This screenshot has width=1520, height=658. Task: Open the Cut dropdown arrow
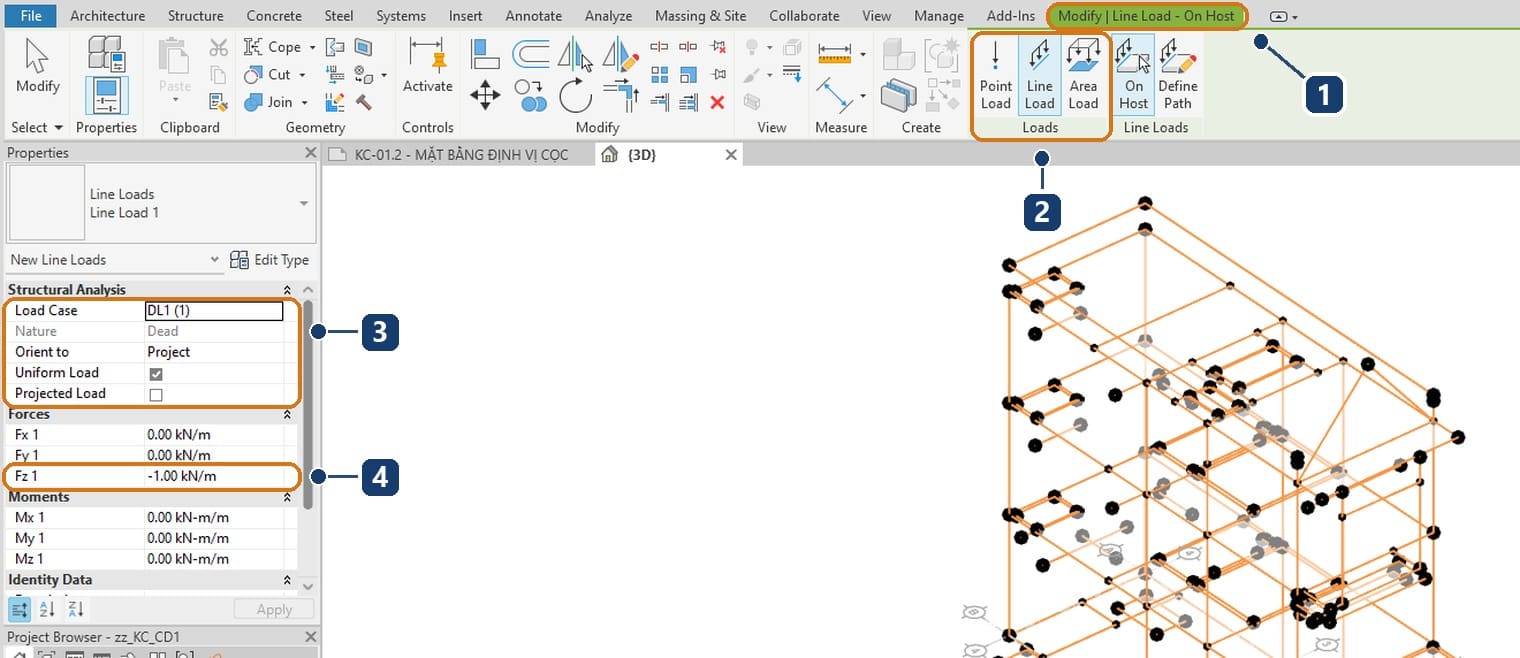[302, 75]
